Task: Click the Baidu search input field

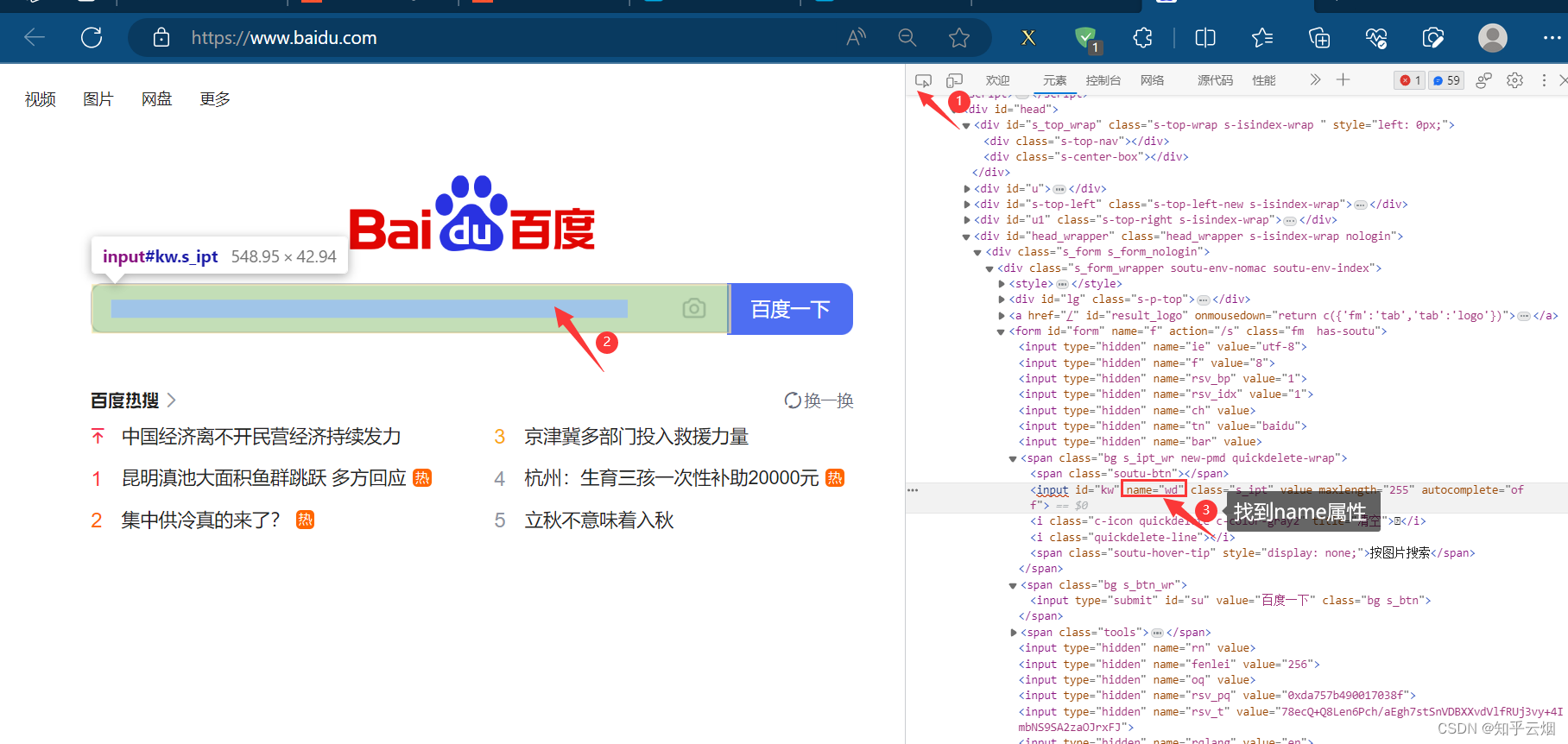Action: click(x=410, y=308)
